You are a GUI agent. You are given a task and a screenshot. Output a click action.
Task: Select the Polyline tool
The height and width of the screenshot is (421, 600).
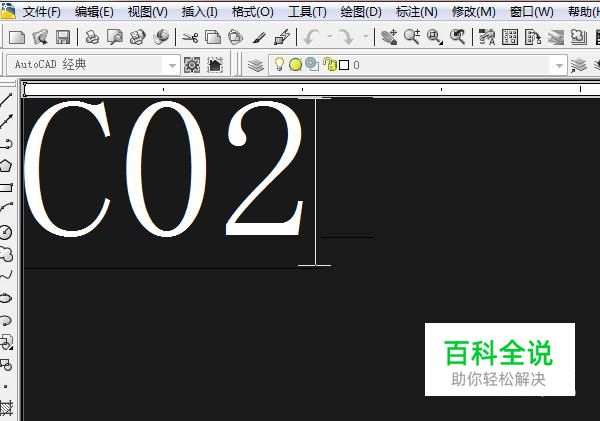pyautogui.click(x=7, y=144)
